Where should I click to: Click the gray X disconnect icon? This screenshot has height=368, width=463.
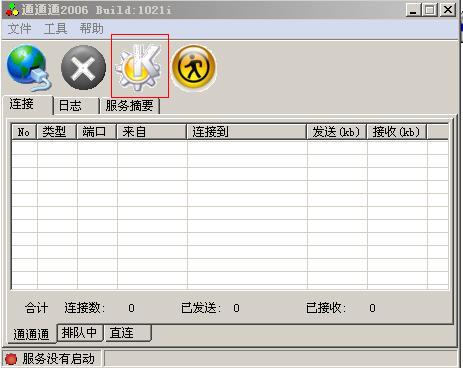pos(83,68)
